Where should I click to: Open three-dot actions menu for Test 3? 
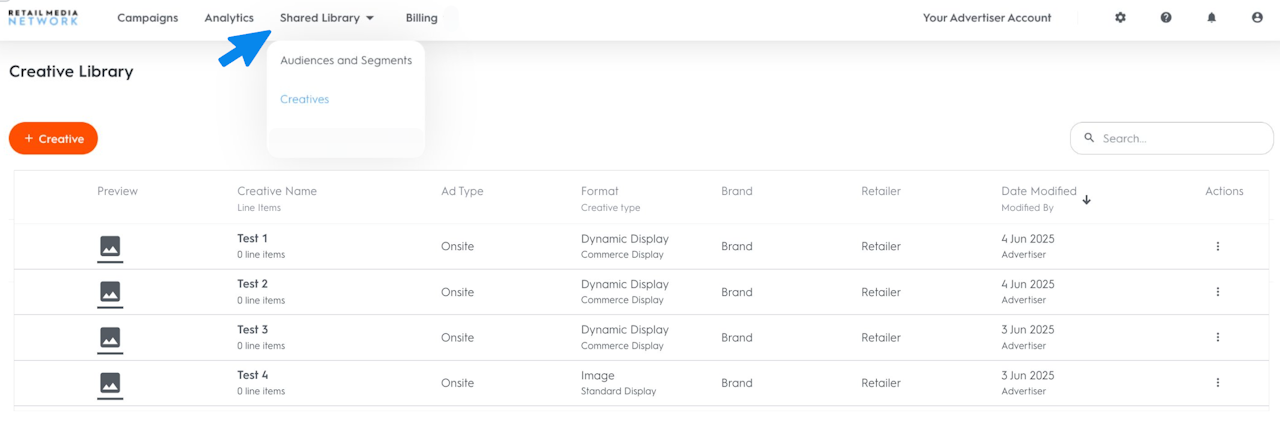1217,337
